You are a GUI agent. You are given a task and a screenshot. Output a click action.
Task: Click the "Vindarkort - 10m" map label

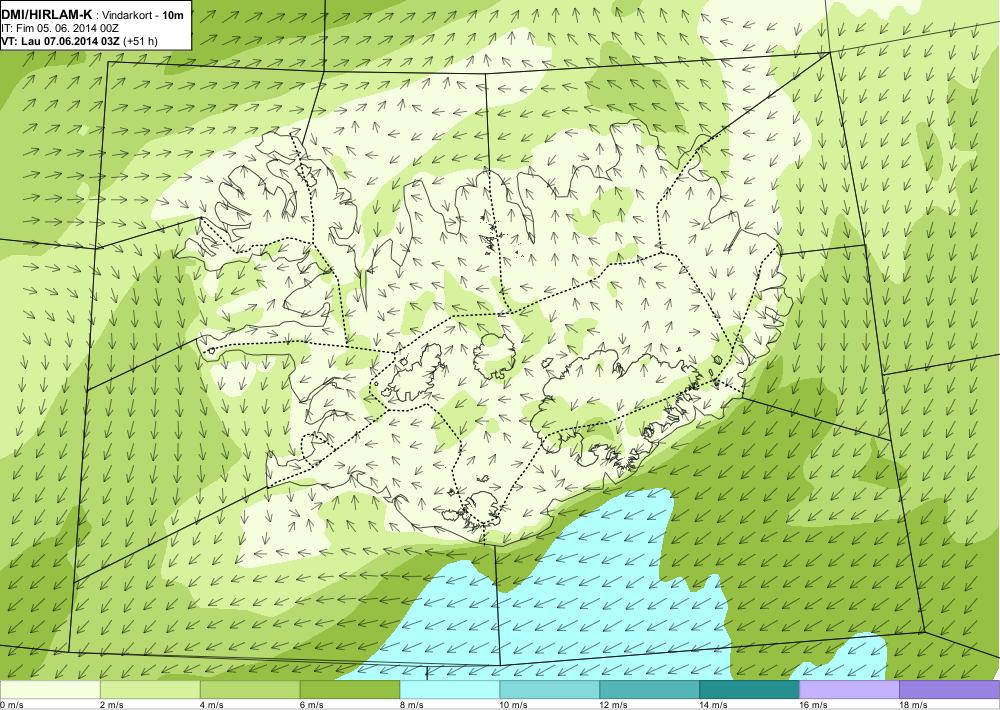[143, 14]
